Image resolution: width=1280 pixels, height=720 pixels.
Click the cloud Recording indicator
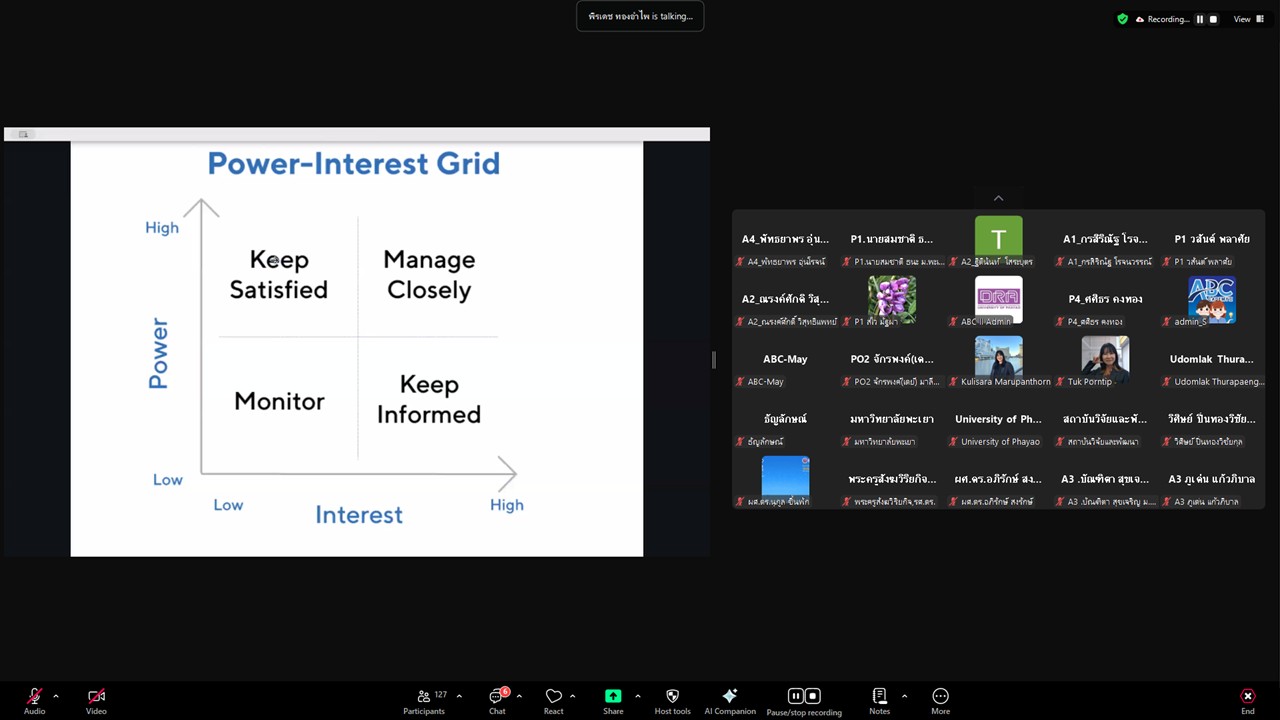coord(1161,19)
